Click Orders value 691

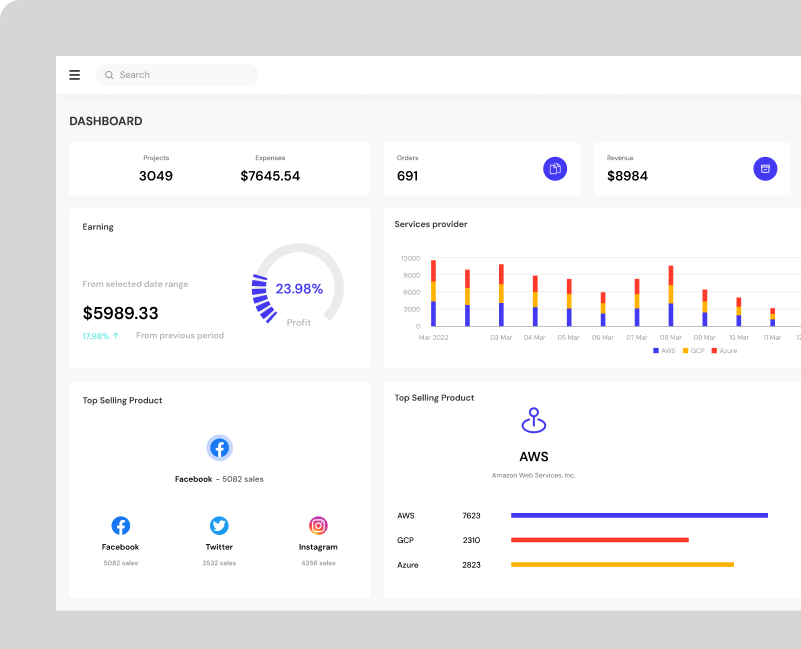[x=407, y=176]
